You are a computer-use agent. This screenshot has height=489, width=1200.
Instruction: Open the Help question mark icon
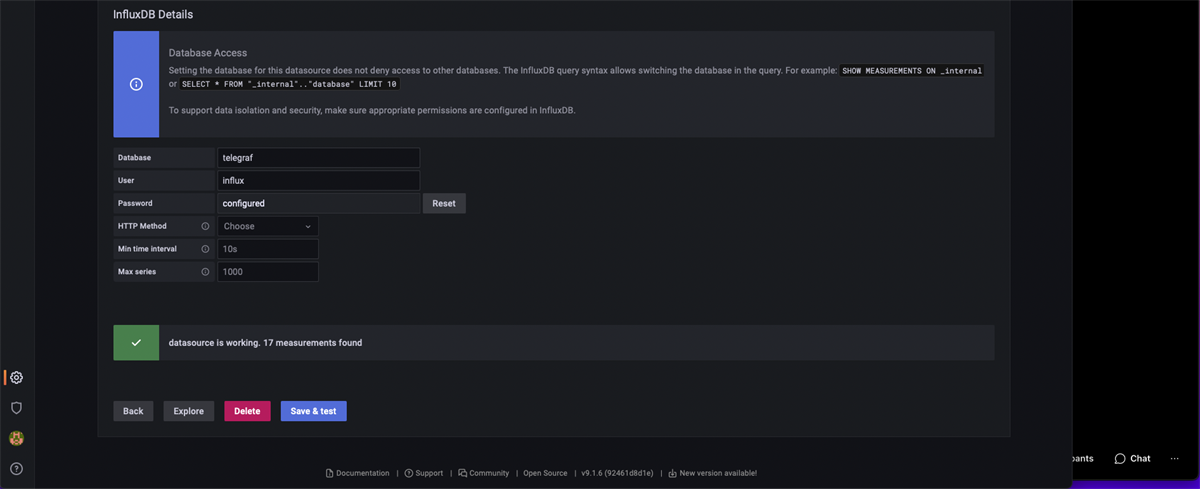[x=16, y=468]
